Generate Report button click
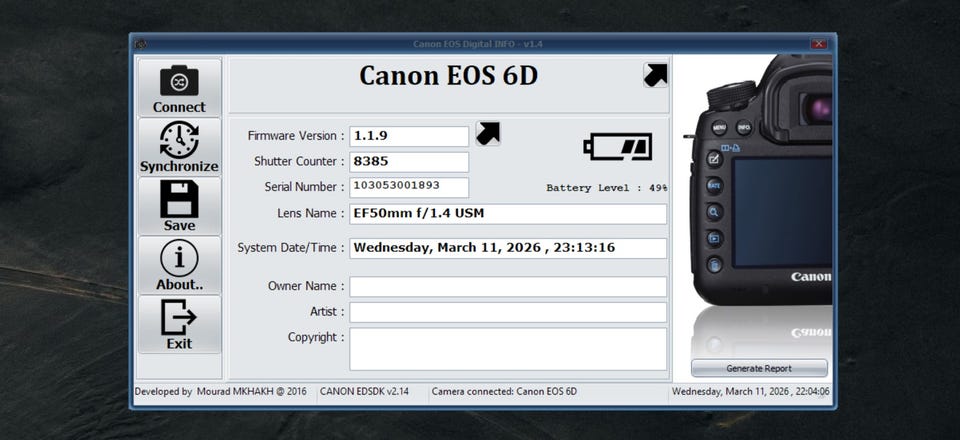 (x=759, y=368)
